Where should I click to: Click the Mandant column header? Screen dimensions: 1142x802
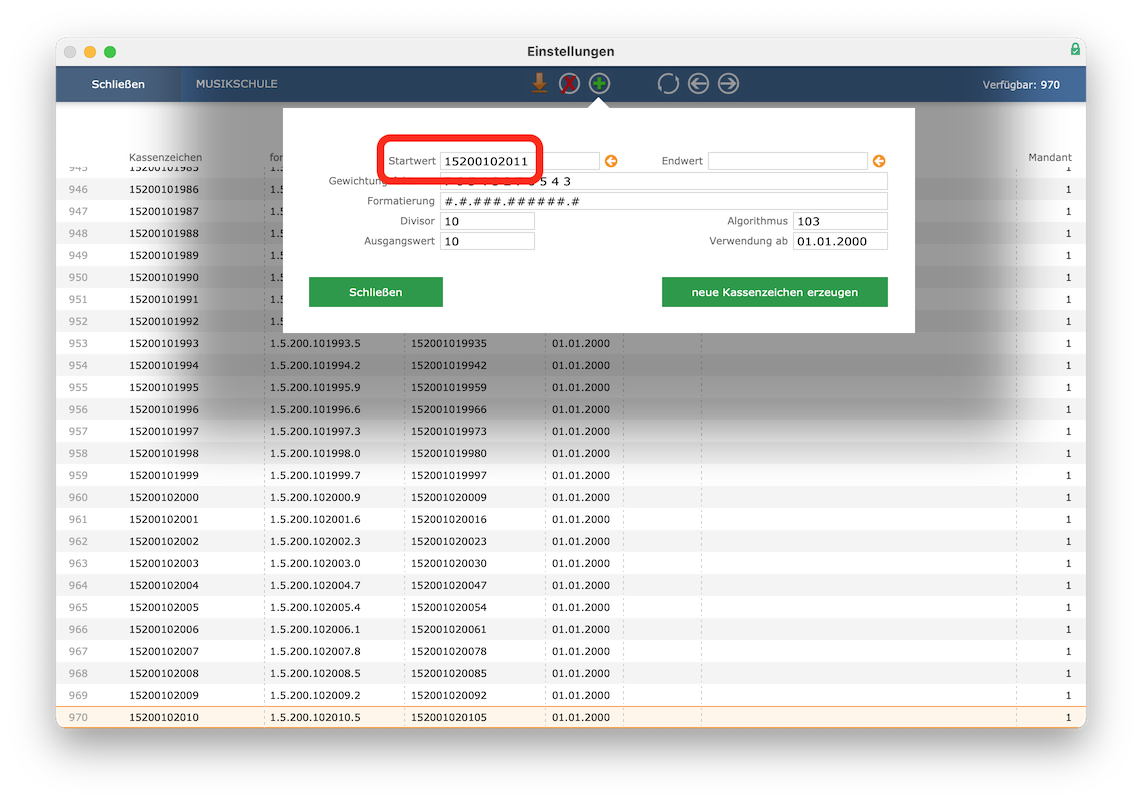click(1050, 157)
